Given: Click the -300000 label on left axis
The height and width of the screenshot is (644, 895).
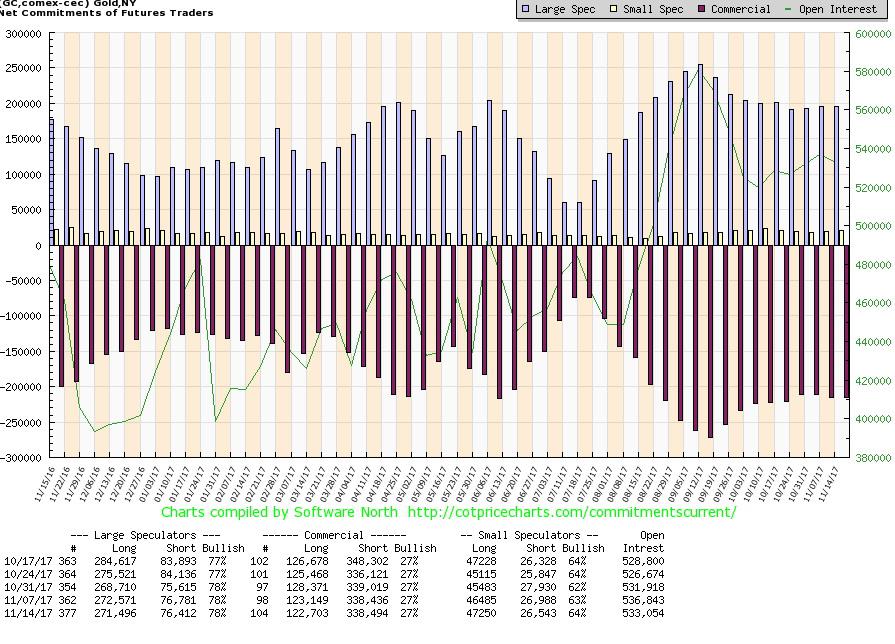Looking at the screenshot, I should pyautogui.click(x=22, y=458).
